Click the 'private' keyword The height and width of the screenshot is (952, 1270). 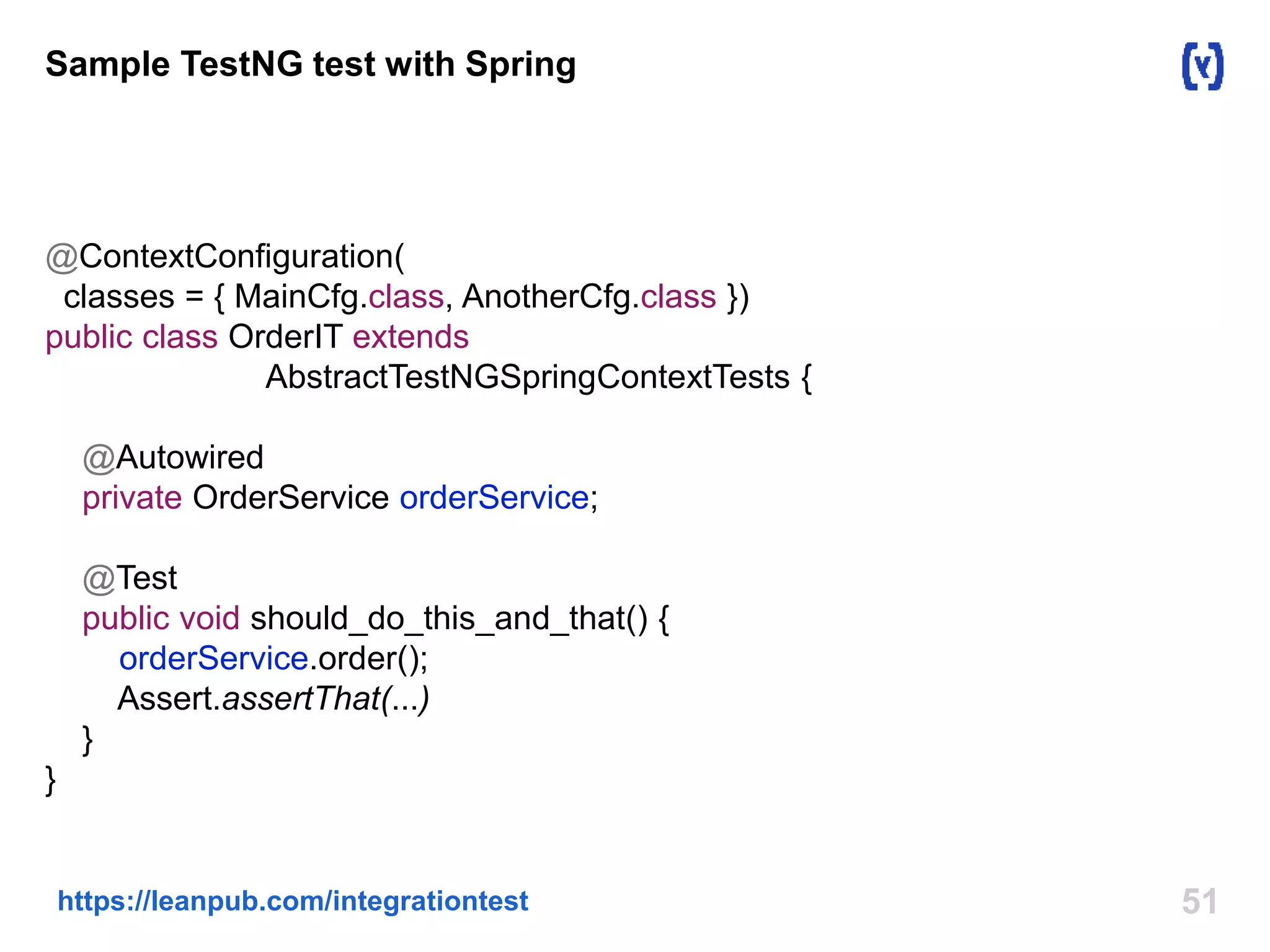[132, 498]
